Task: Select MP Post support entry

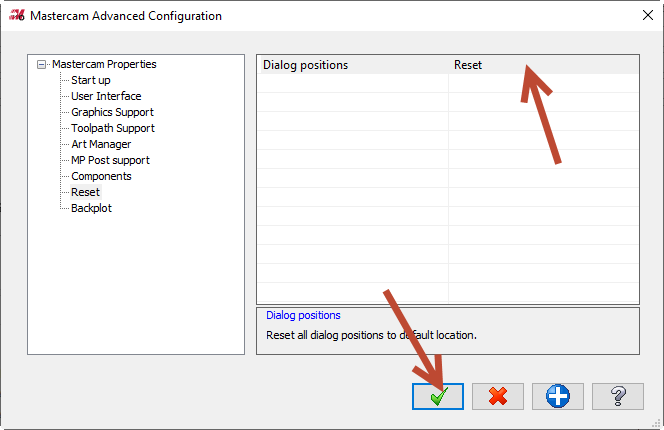Action: tap(110, 160)
